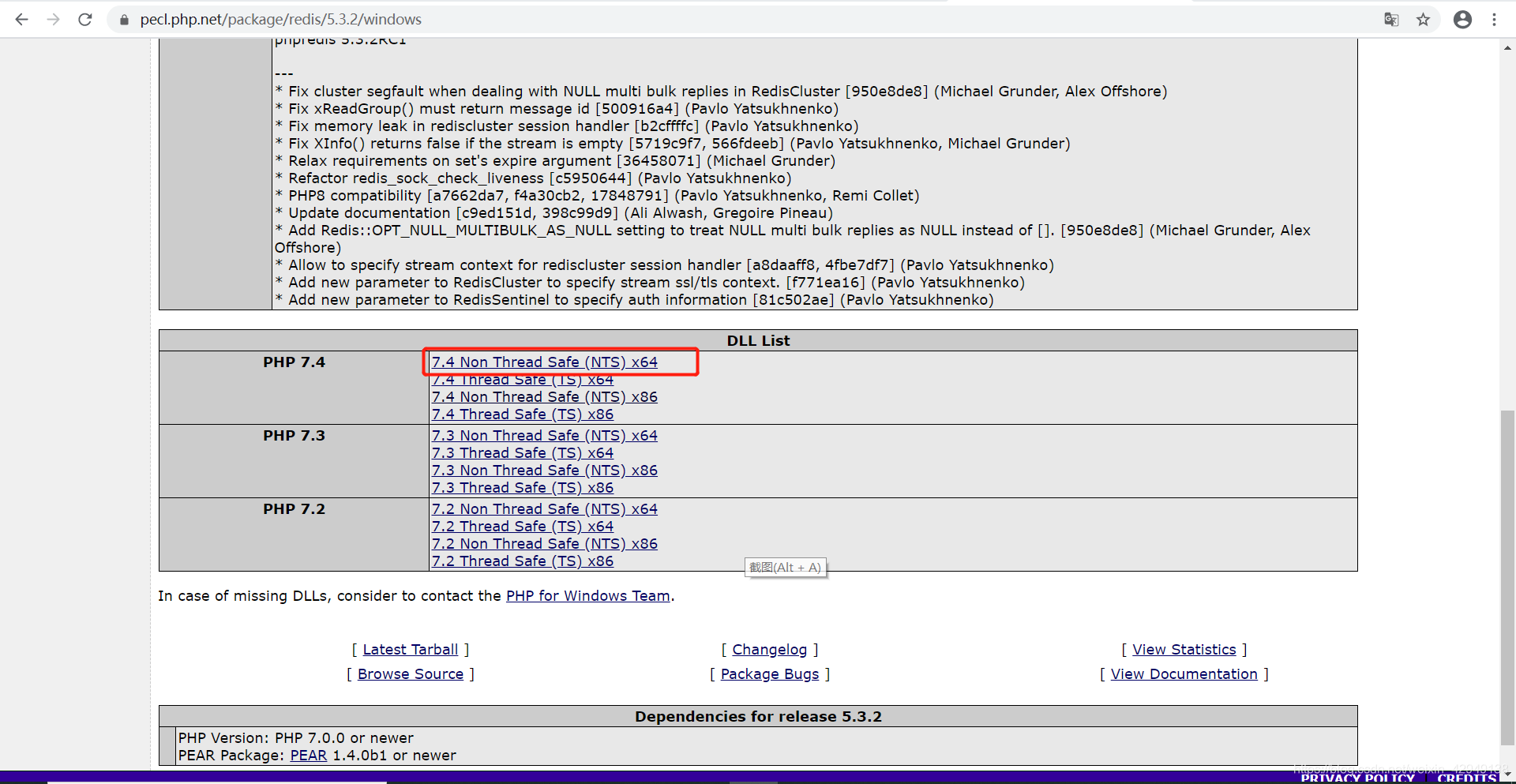
Task: Download 7.4 Non Thread Safe (NTS) x86
Action: point(545,396)
